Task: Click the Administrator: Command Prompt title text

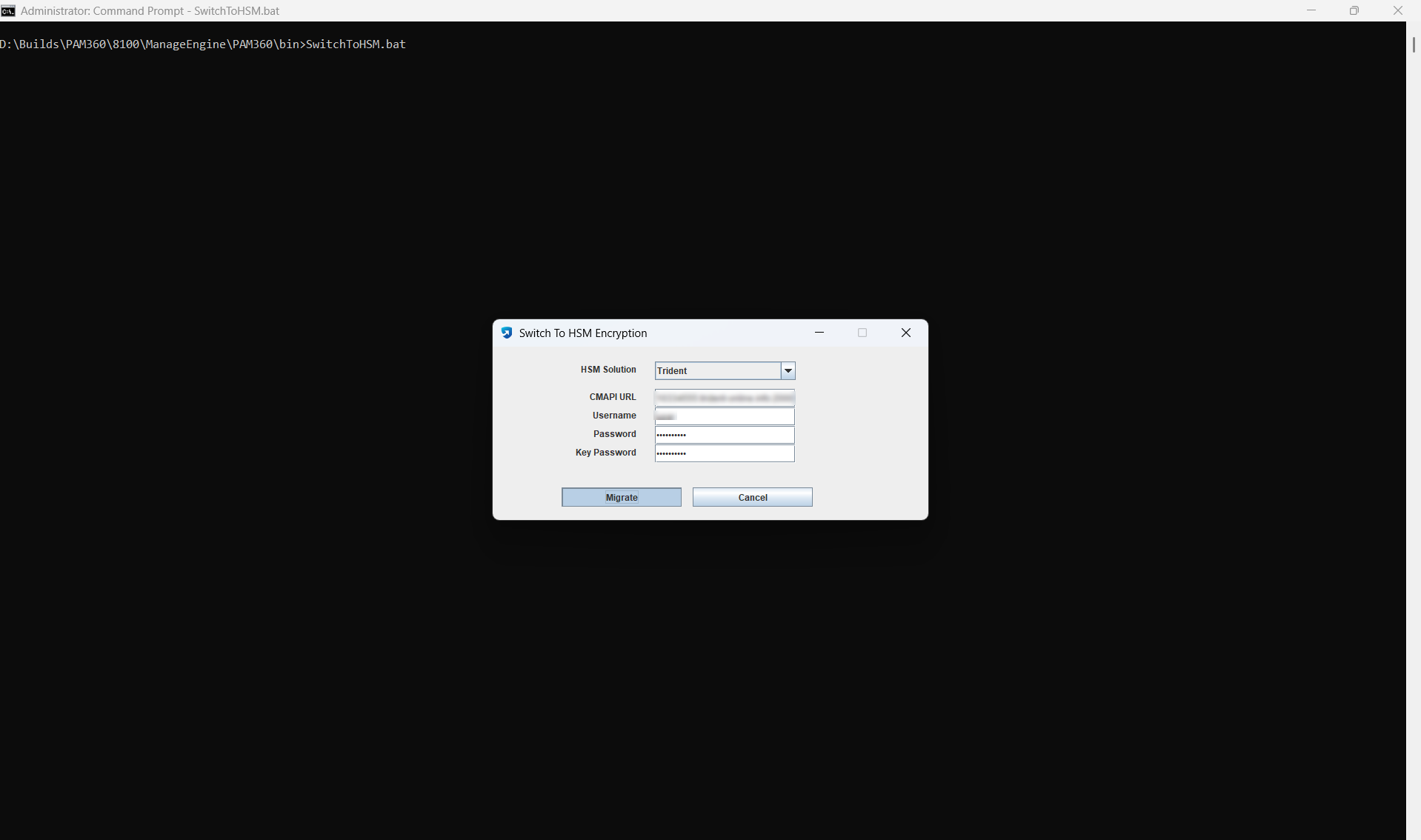Action: pyautogui.click(x=150, y=11)
